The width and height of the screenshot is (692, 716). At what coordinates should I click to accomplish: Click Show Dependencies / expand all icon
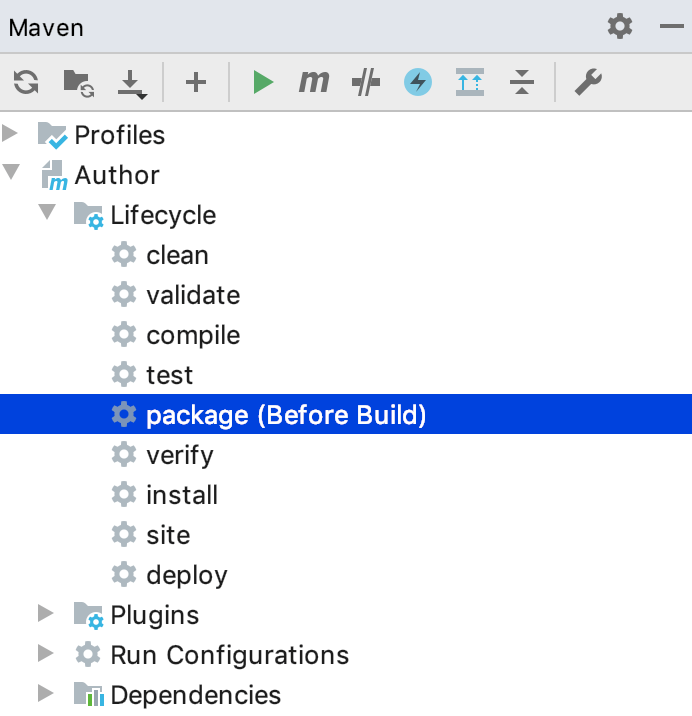point(470,82)
